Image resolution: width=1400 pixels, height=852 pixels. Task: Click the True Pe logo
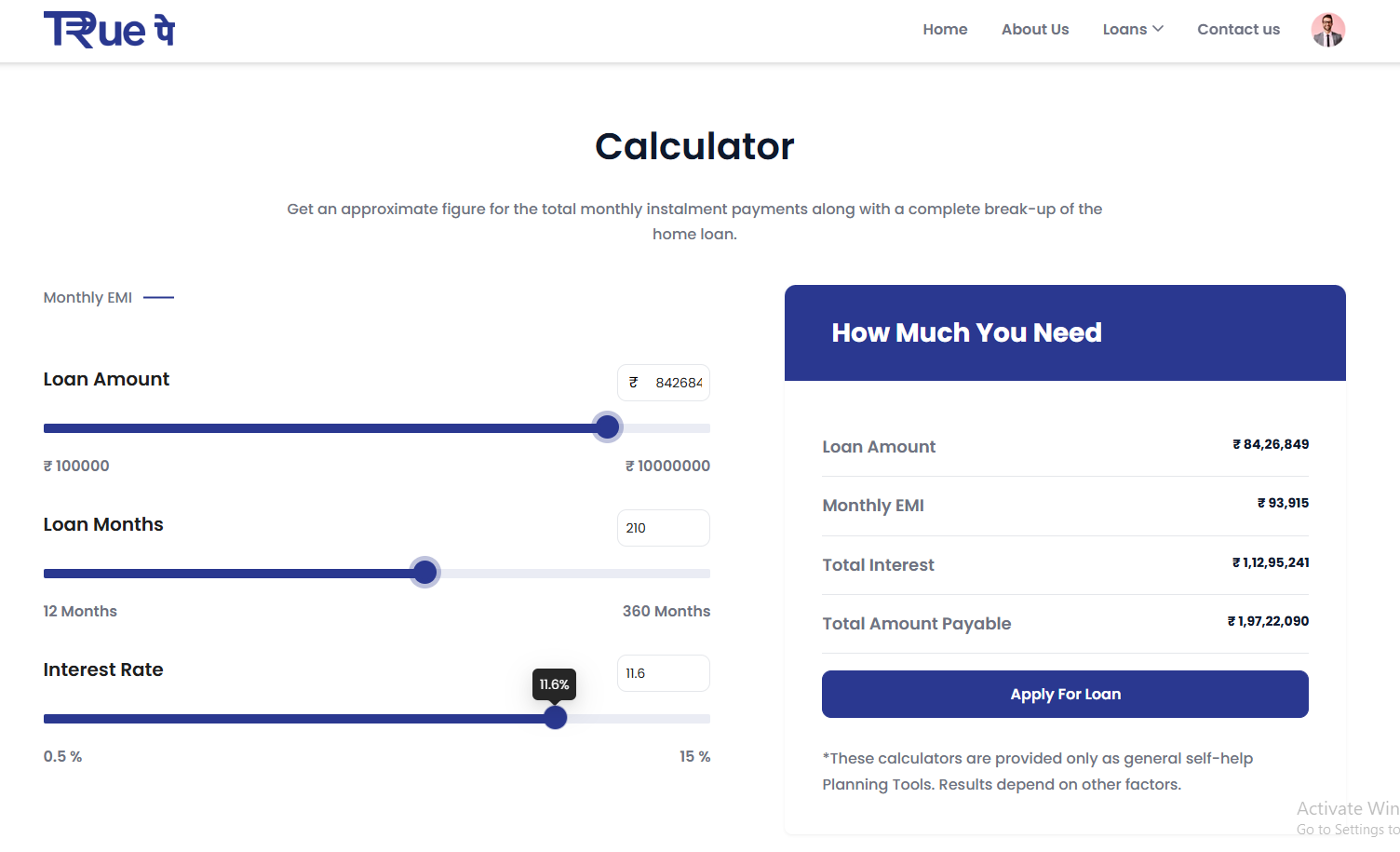[x=109, y=30]
